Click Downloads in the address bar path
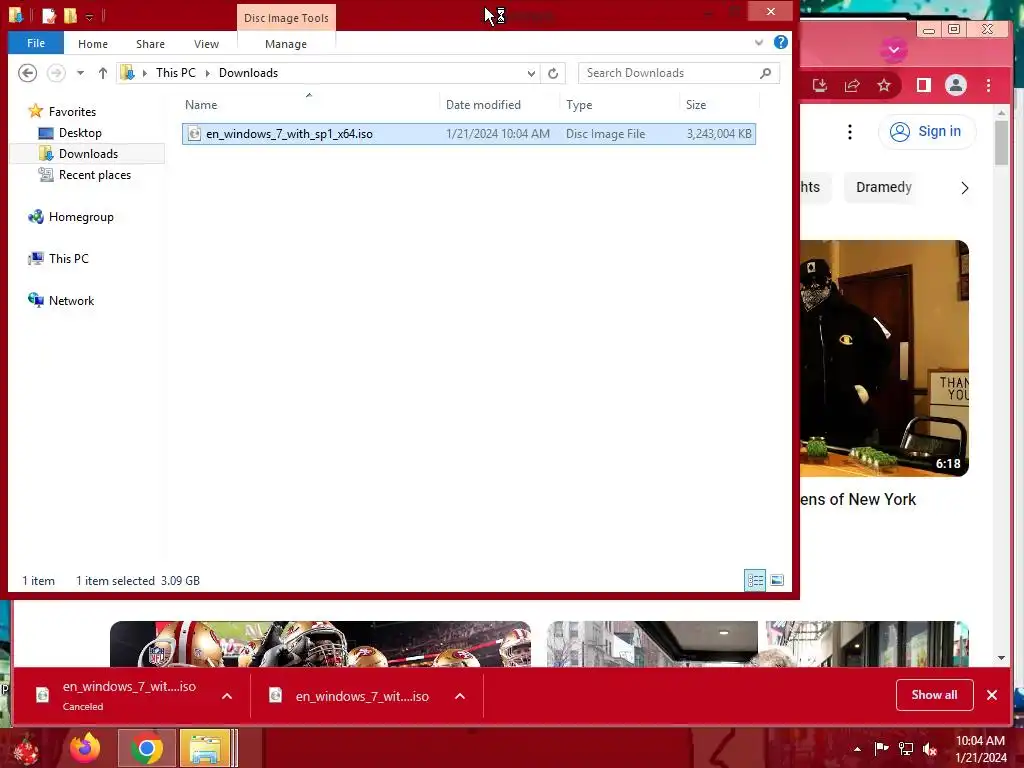The width and height of the screenshot is (1024, 768). 248,72
